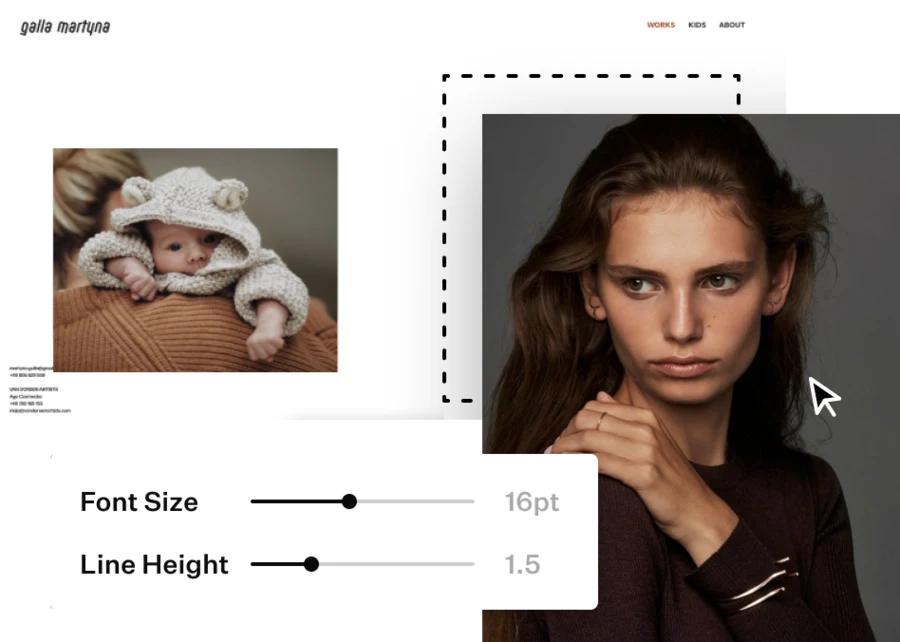The width and height of the screenshot is (900, 642).
Task: Click the Line Height label
Action: click(x=154, y=565)
